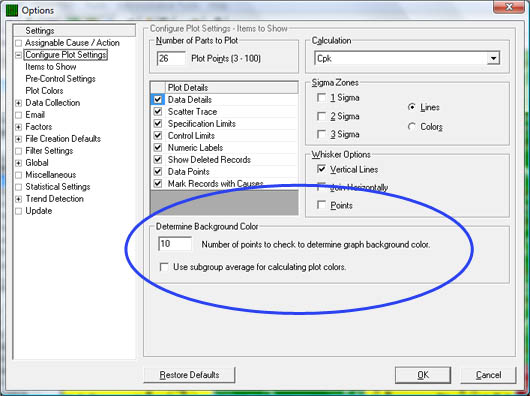Select Email in settings tree

(x=35, y=115)
